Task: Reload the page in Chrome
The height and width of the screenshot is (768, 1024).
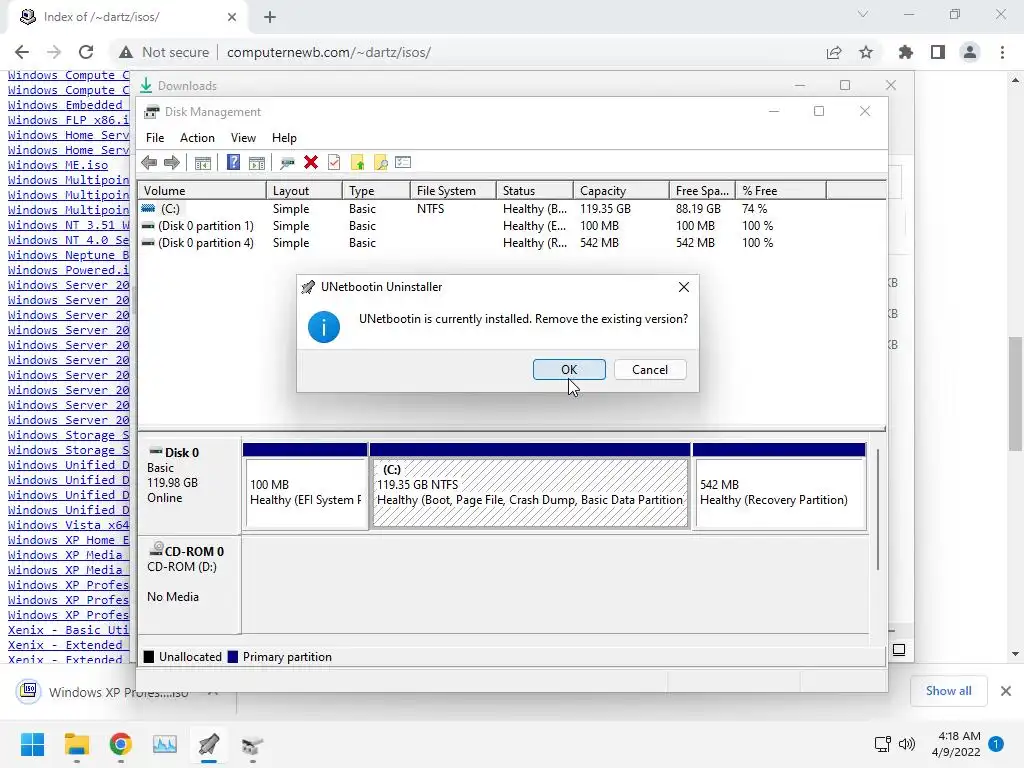Action: pyautogui.click(x=86, y=52)
